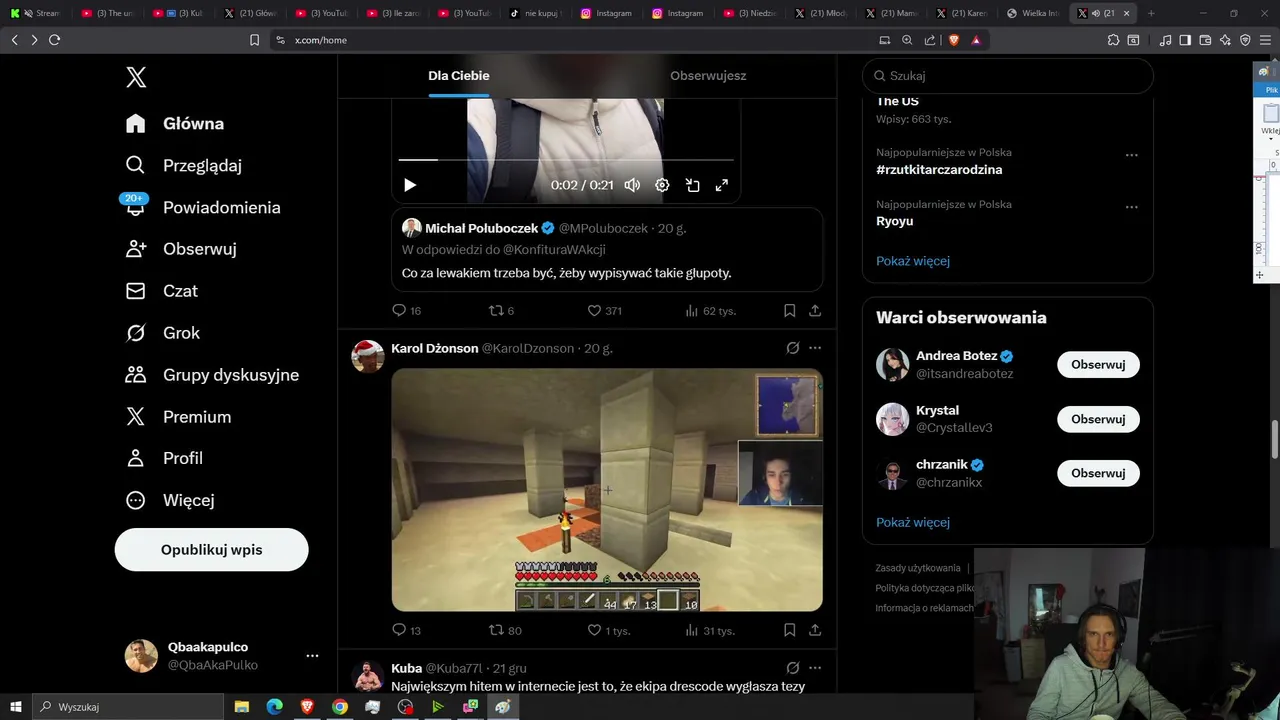Image resolution: width=1280 pixels, height=720 pixels.
Task: Switch to Obserwujesz tab
Action: (708, 76)
